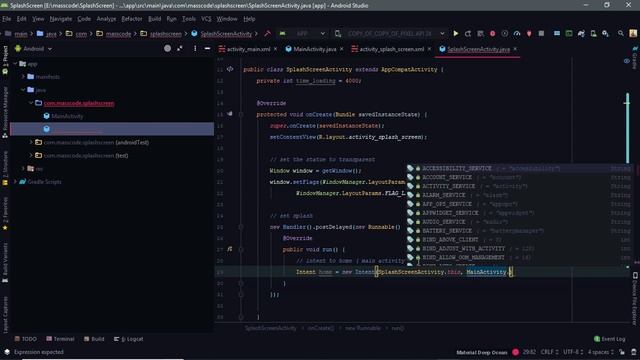Open the TODO tool window

tap(25, 339)
